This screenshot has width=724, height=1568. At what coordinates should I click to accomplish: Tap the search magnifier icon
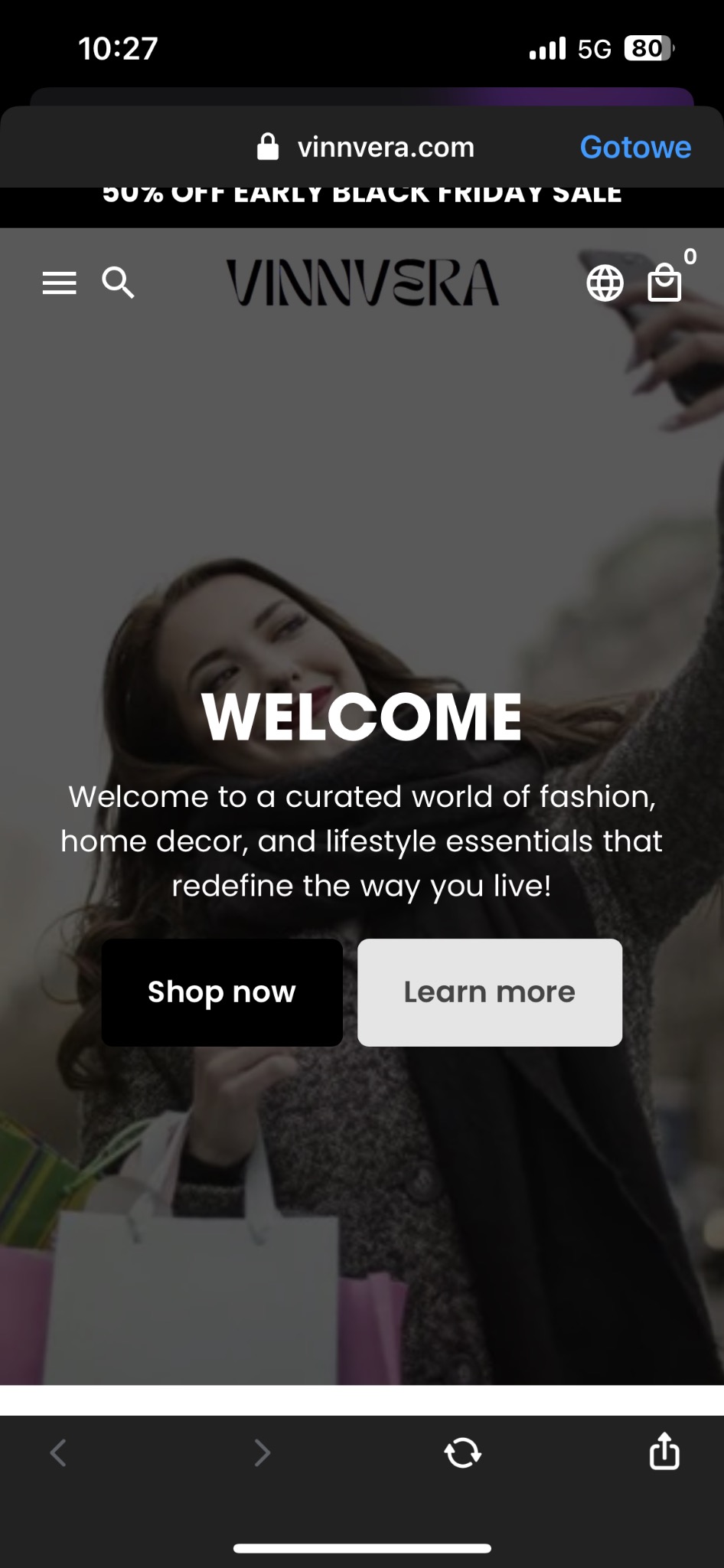[x=118, y=283]
